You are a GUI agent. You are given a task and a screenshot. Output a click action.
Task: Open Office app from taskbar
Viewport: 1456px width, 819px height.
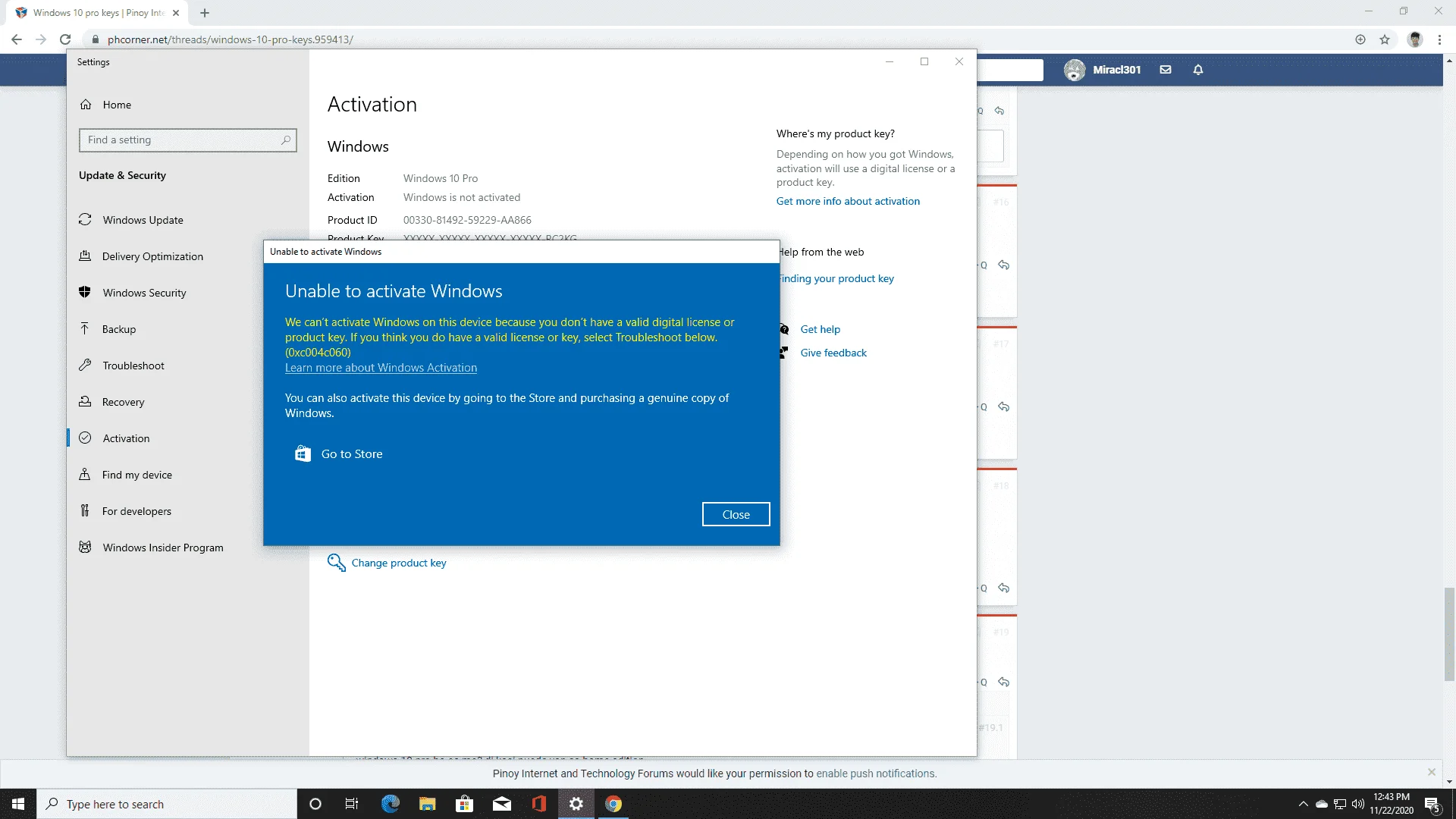coord(539,804)
